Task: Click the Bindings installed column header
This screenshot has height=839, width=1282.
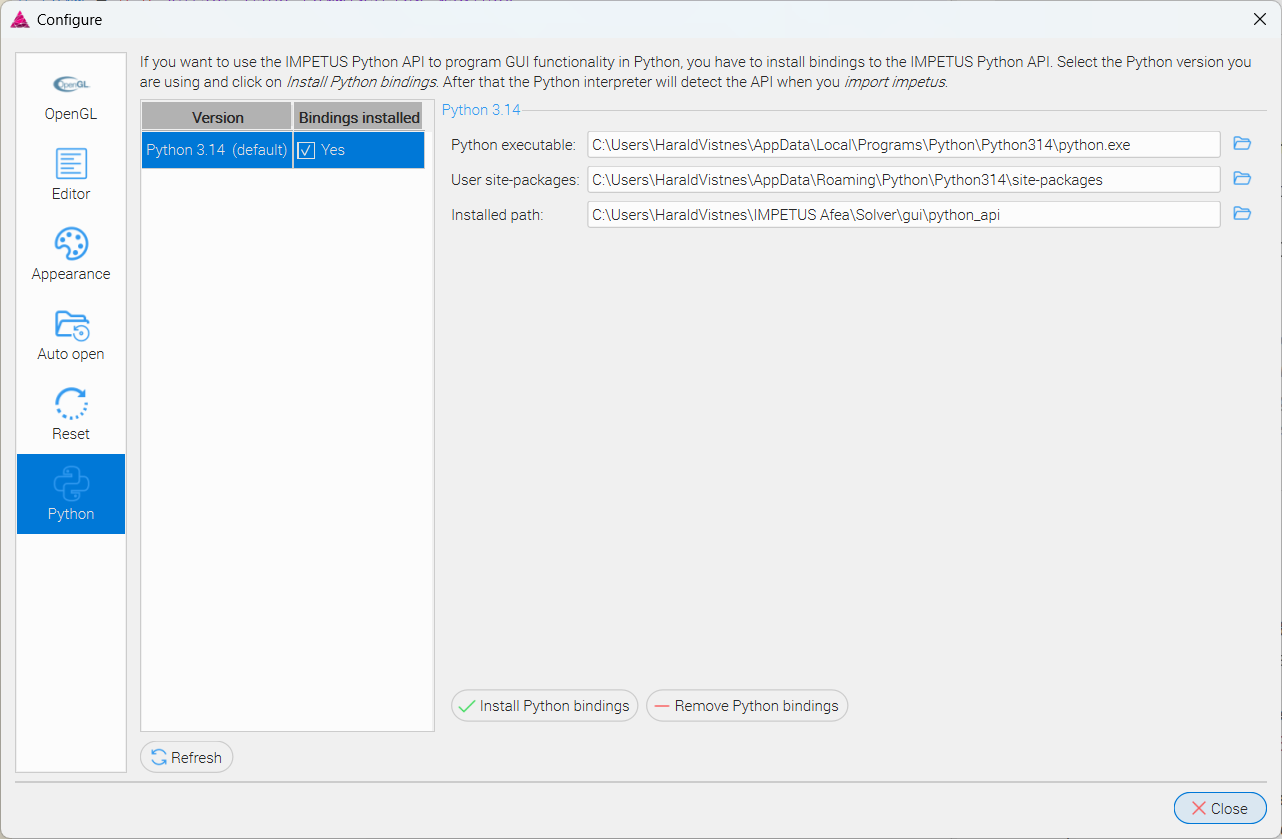Action: 359,117
